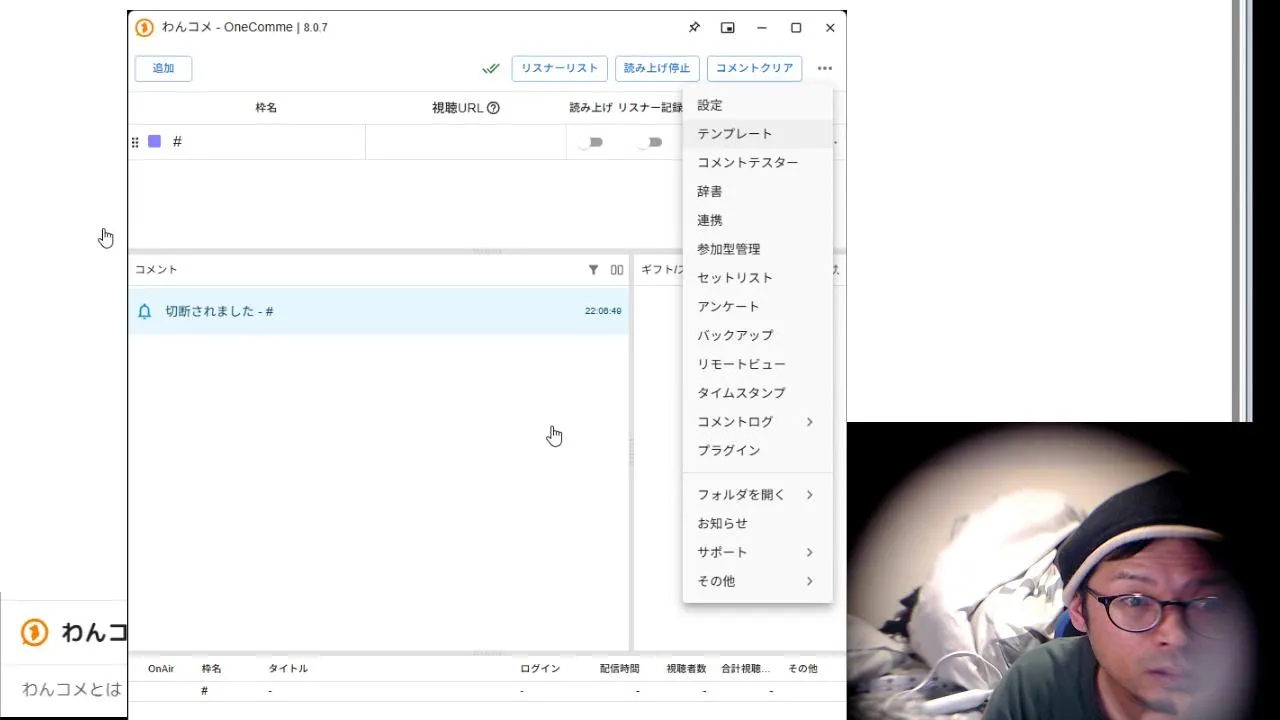
Task: Click the 追加 button
Action: click(x=163, y=69)
